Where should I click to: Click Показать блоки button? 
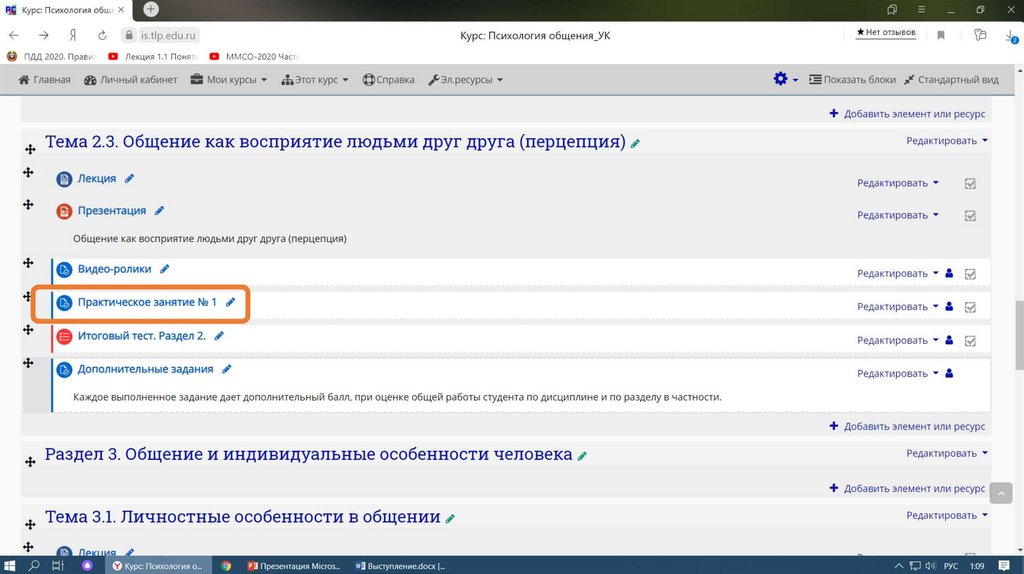[x=852, y=80]
